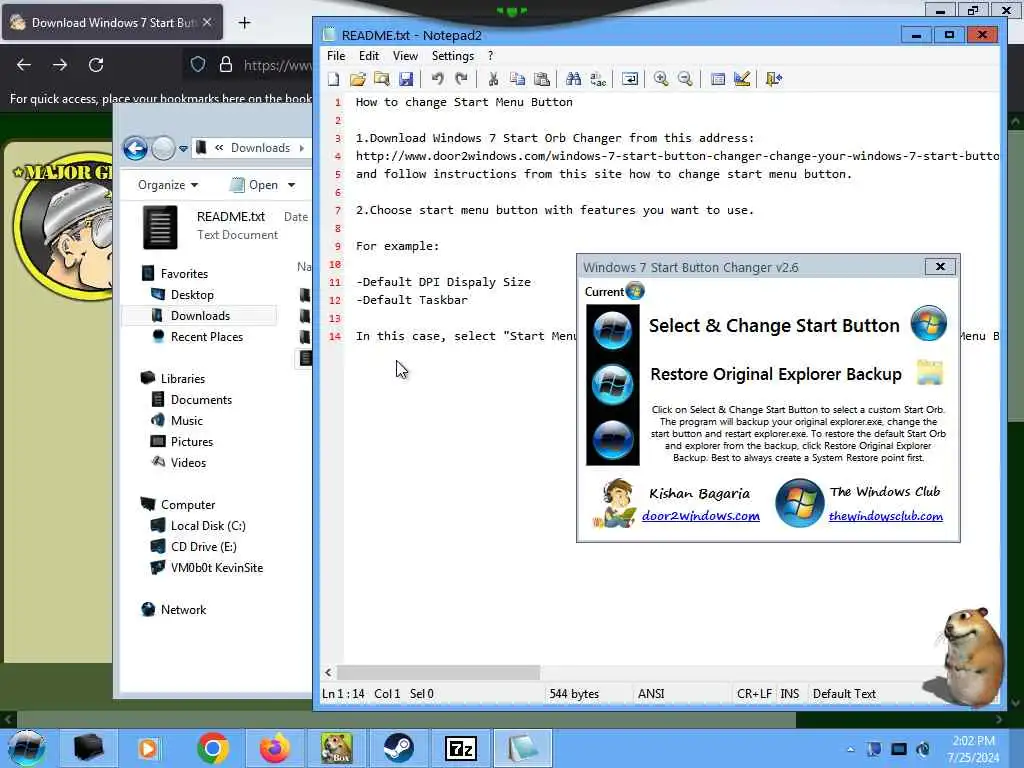Screen dimensions: 1024x768
Task: Zoom in with the magnifier plus icon
Action: 661,79
